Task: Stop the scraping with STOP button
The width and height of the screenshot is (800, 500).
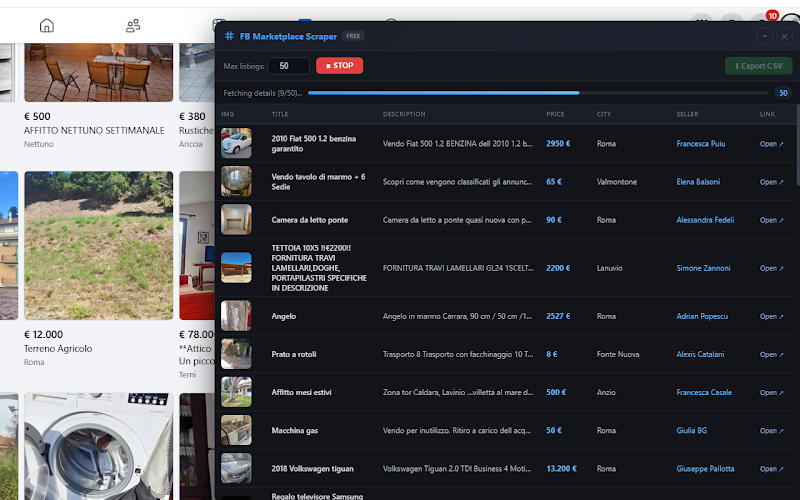Action: click(x=339, y=65)
